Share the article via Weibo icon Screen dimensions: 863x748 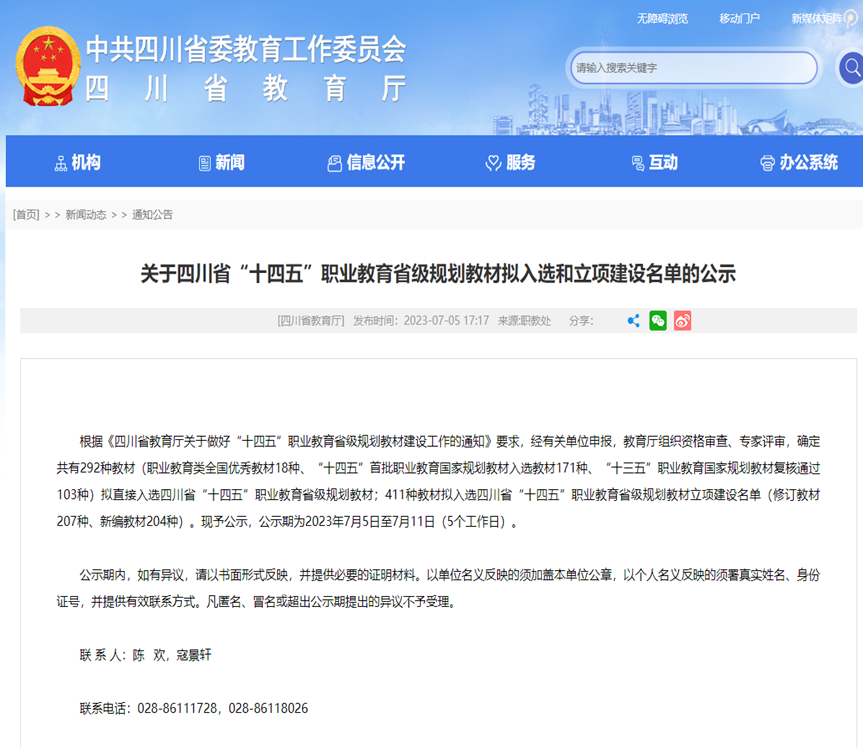pos(682,321)
